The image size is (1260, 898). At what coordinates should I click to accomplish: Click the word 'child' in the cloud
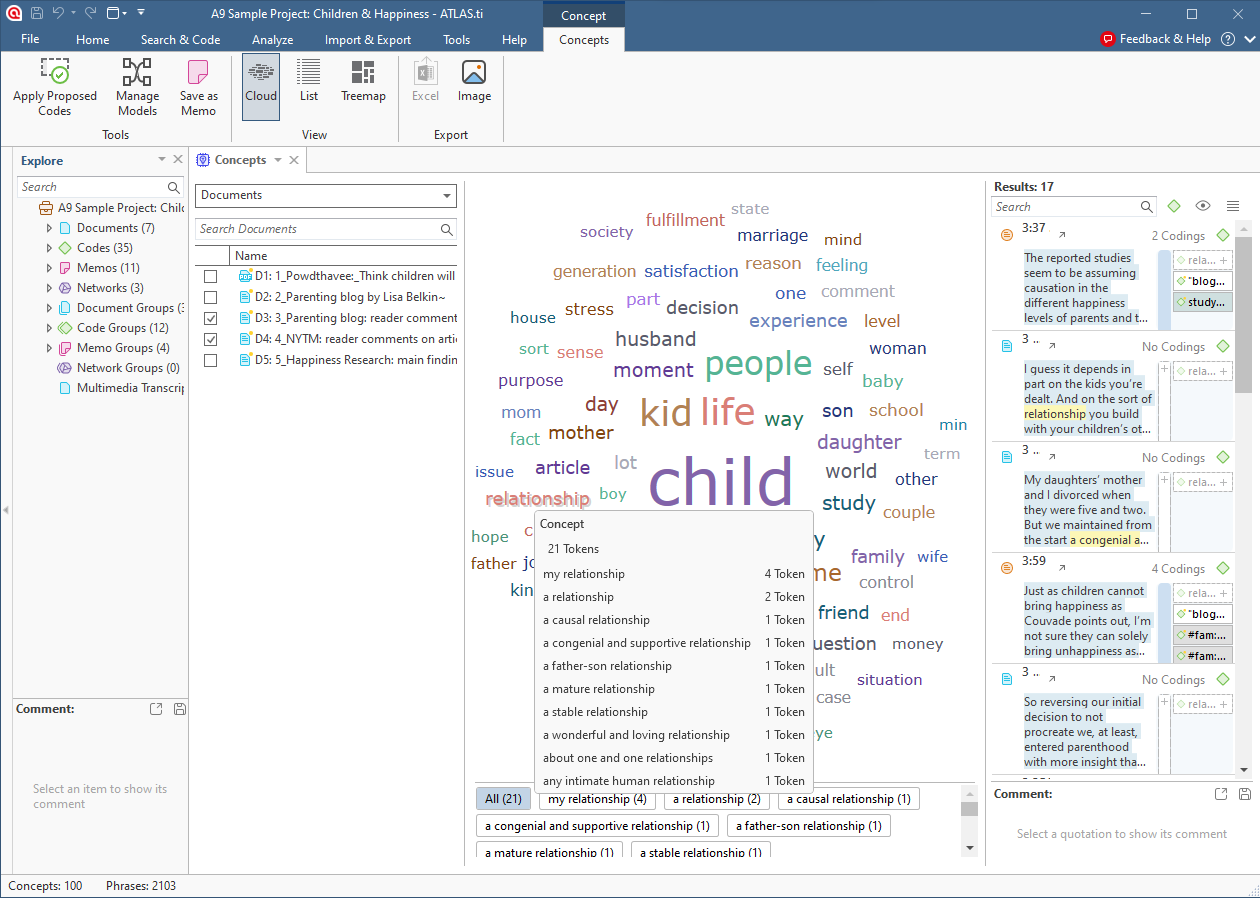tap(720, 482)
